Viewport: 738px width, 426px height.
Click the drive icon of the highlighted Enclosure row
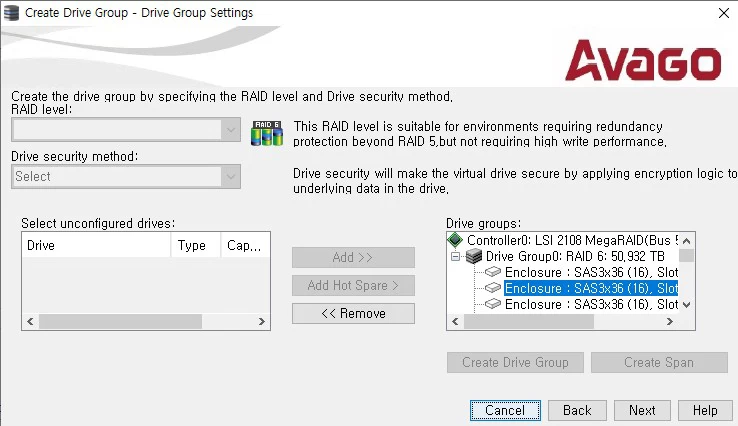pyautogui.click(x=492, y=287)
